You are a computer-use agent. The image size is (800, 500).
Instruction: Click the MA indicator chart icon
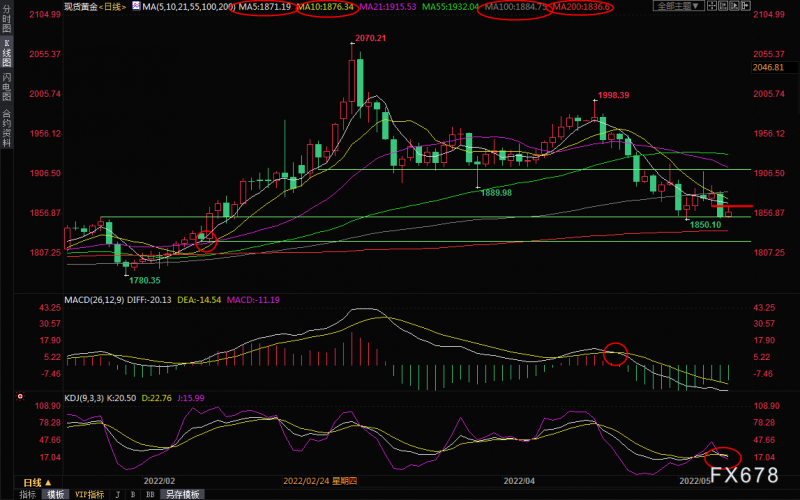pos(136,6)
